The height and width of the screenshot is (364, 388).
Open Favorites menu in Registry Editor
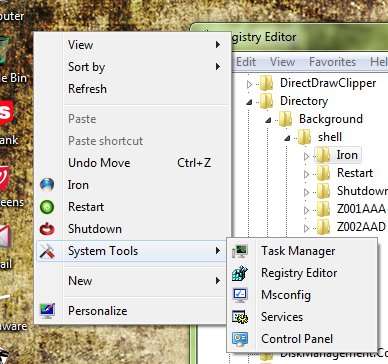332,62
